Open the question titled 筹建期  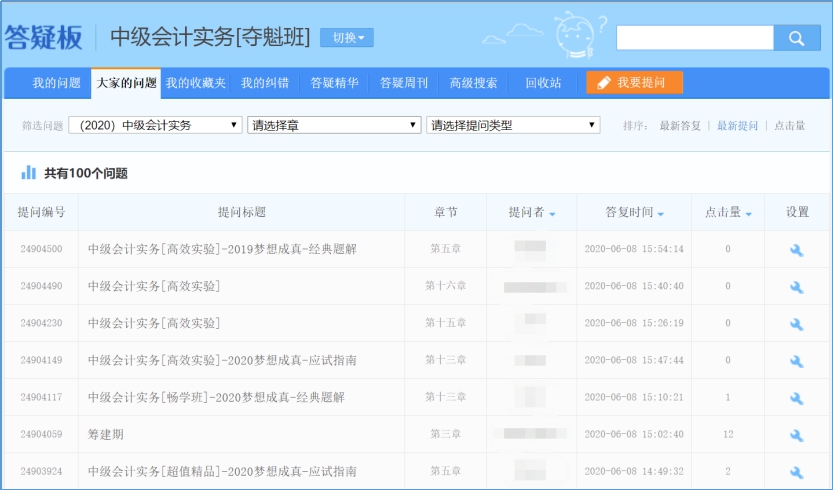tap(106, 435)
